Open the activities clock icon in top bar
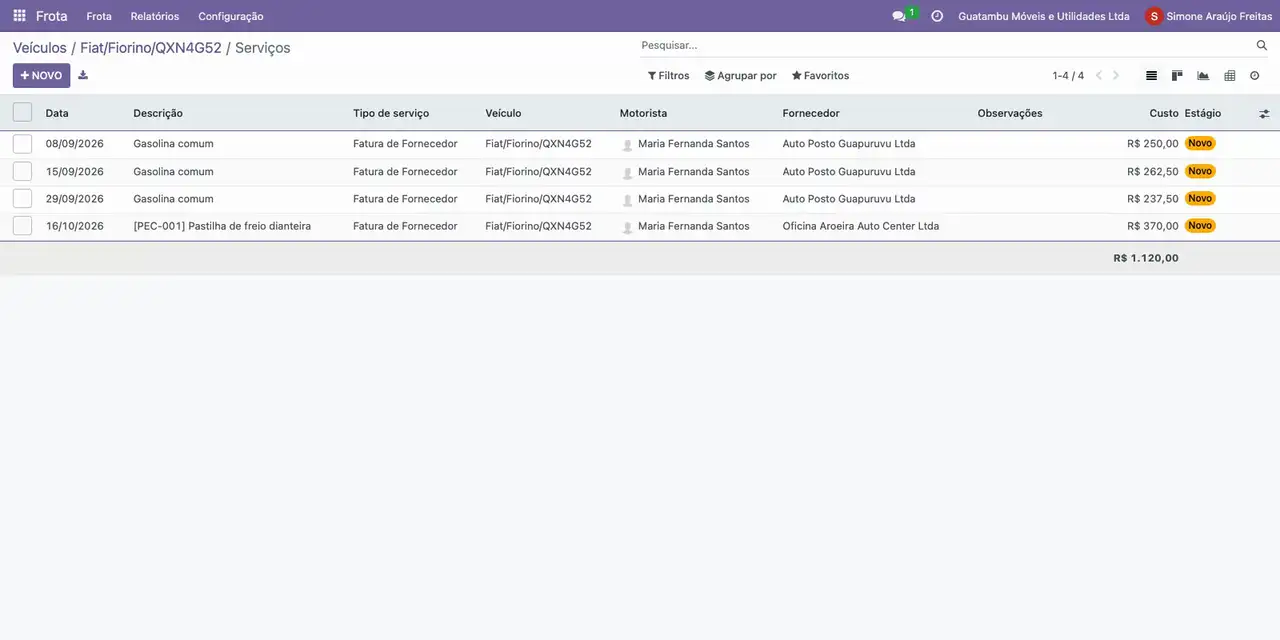The width and height of the screenshot is (1280, 640). click(937, 16)
